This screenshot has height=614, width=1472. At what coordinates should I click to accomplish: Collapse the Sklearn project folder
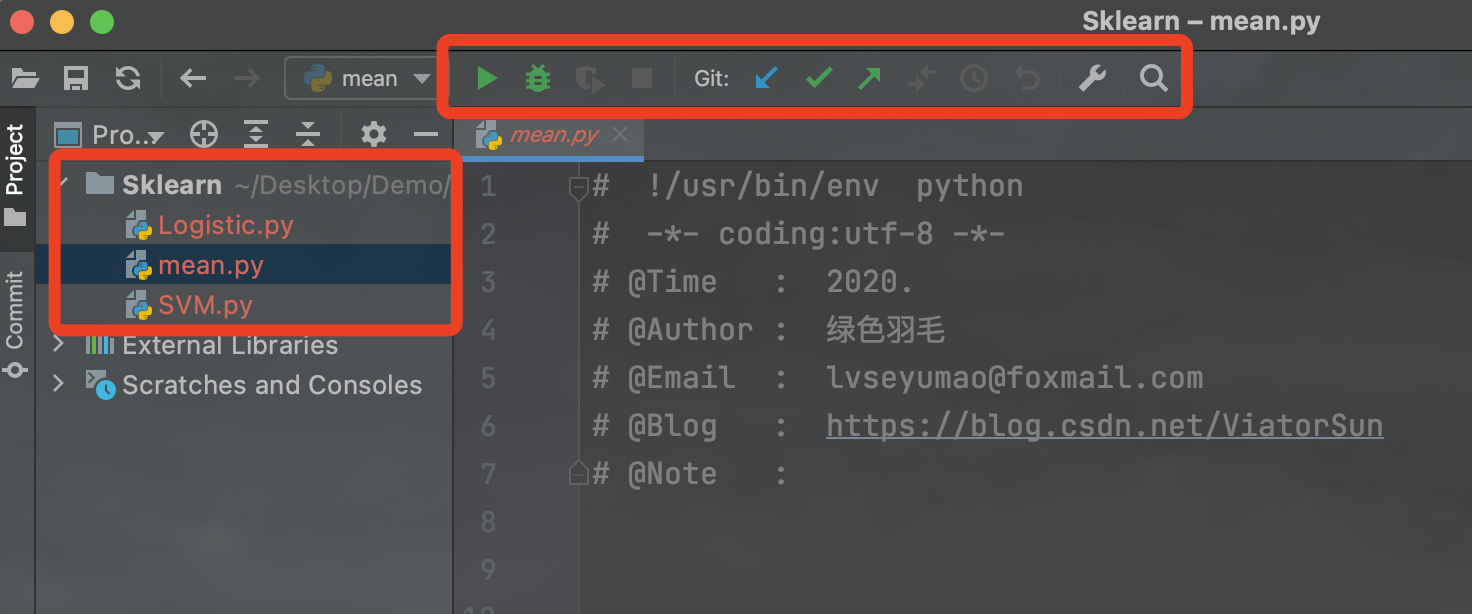coord(64,184)
